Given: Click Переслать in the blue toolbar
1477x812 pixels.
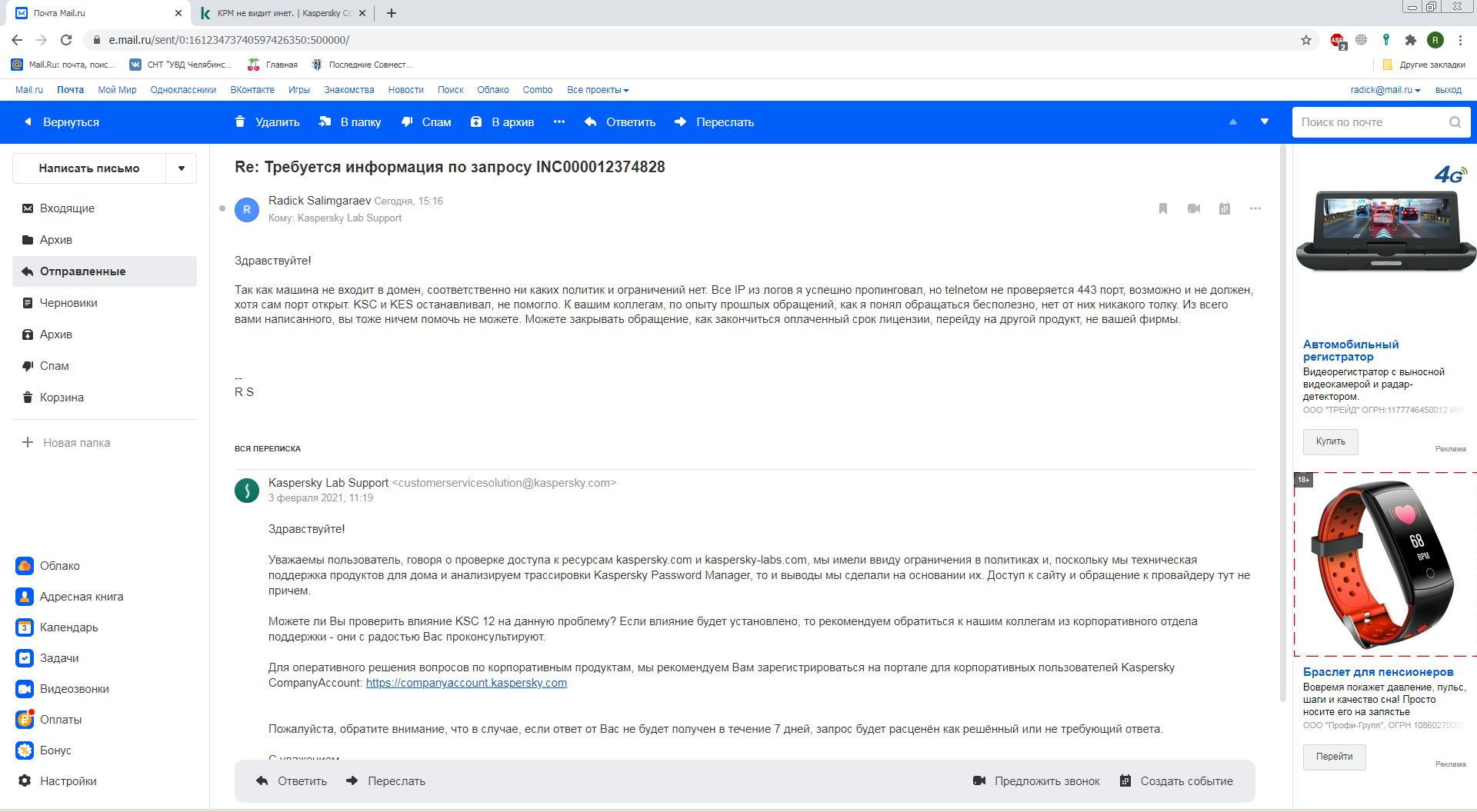Looking at the screenshot, I should coord(714,121).
